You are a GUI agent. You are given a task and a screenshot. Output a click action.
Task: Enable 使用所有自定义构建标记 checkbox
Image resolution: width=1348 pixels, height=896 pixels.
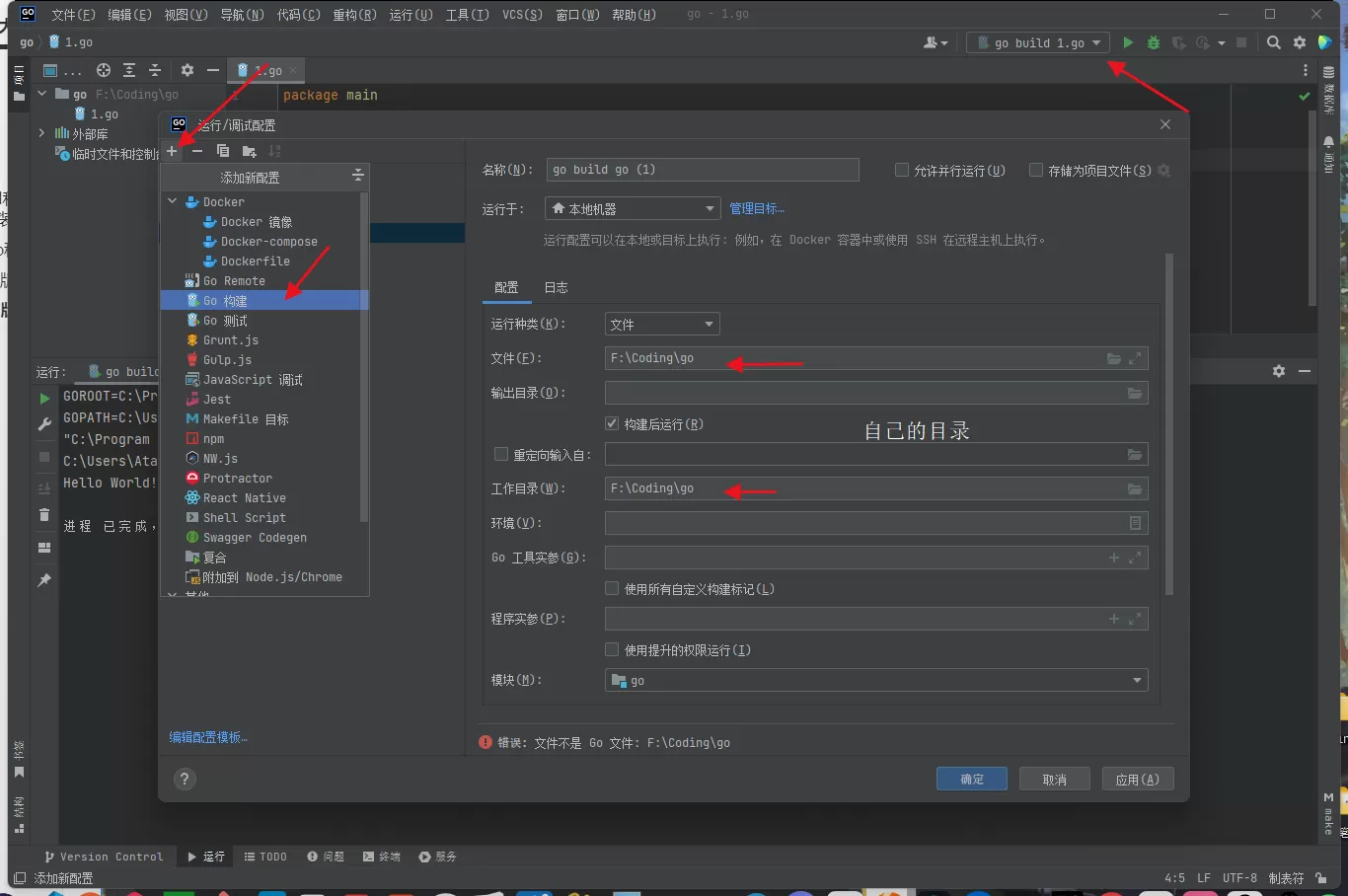(612, 588)
